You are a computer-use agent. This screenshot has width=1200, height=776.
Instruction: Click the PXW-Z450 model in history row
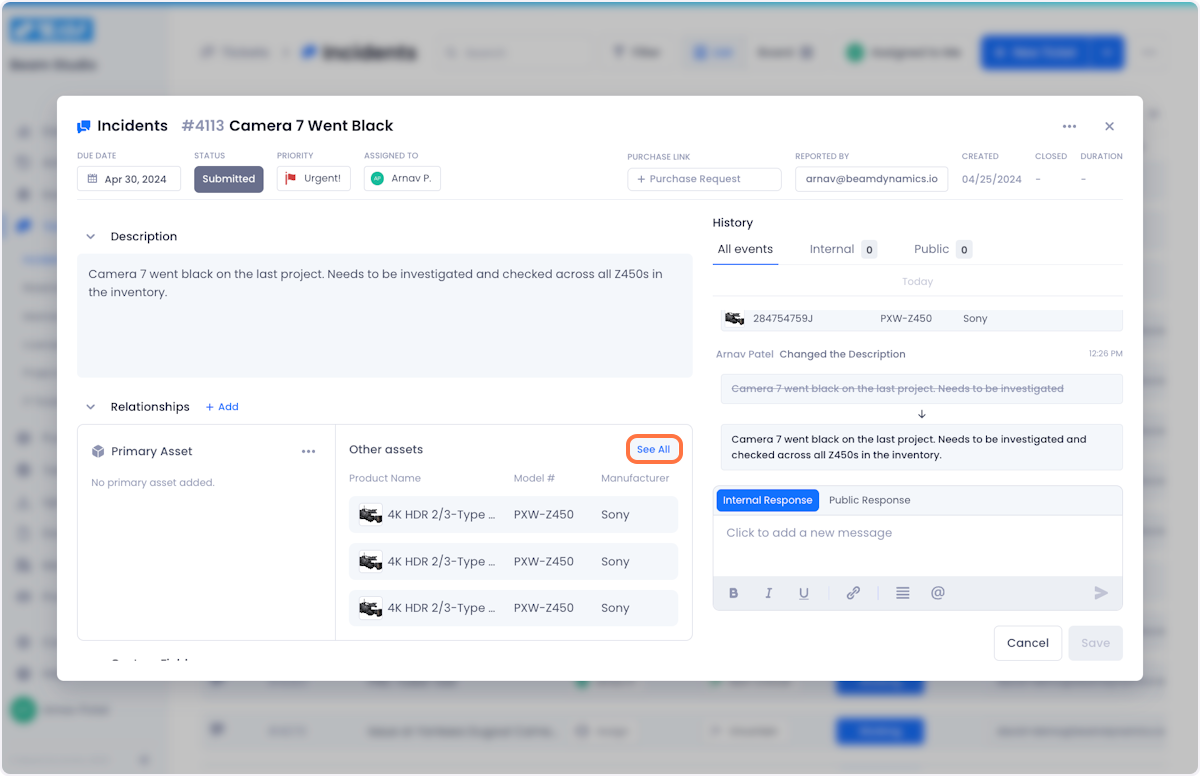(906, 319)
